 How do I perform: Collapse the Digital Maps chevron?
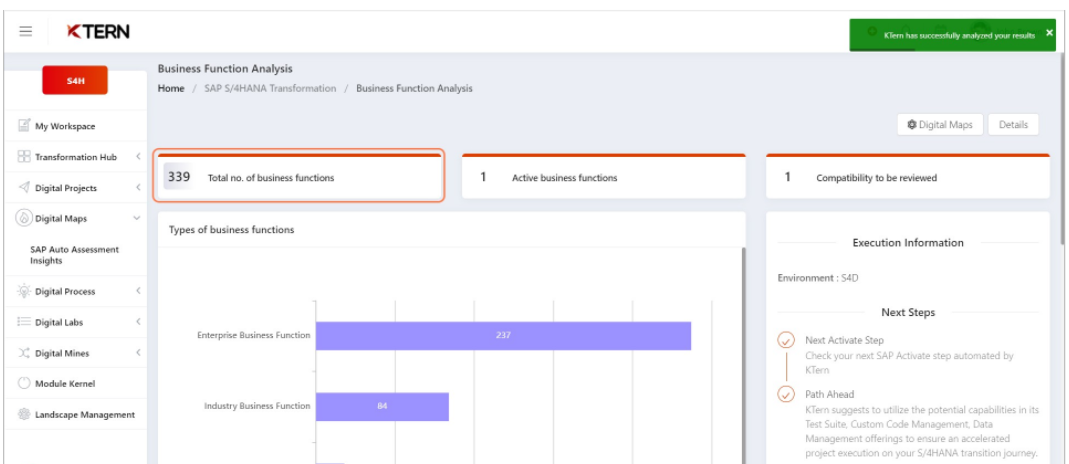pyautogui.click(x=136, y=219)
